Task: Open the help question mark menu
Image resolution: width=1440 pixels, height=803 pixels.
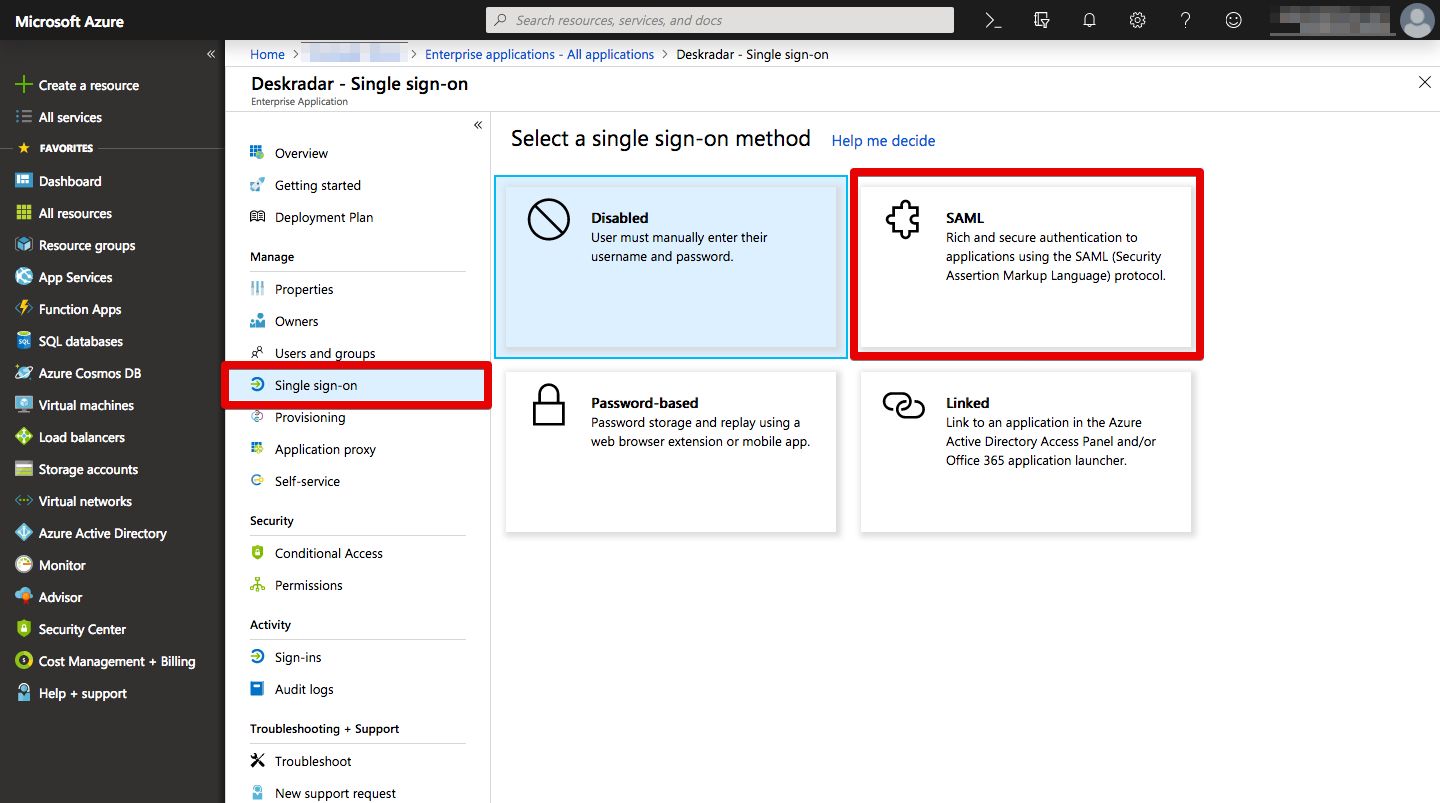Action: pos(1185,20)
